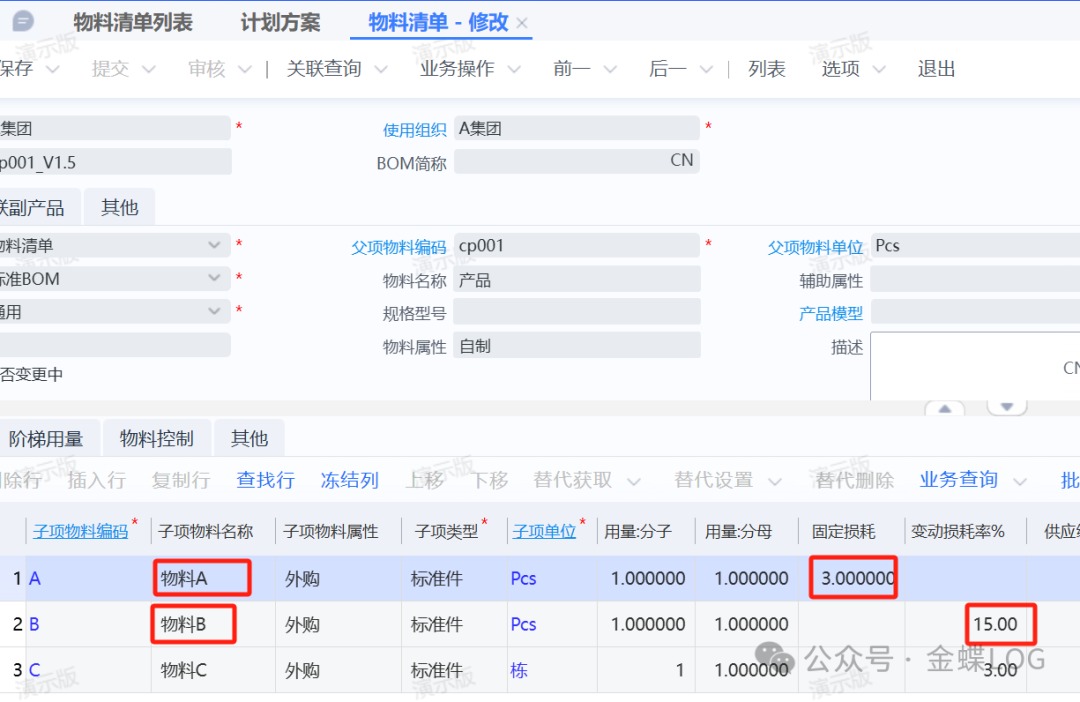Open the 计划方案 tab
The height and width of the screenshot is (702, 1080).
point(280,22)
